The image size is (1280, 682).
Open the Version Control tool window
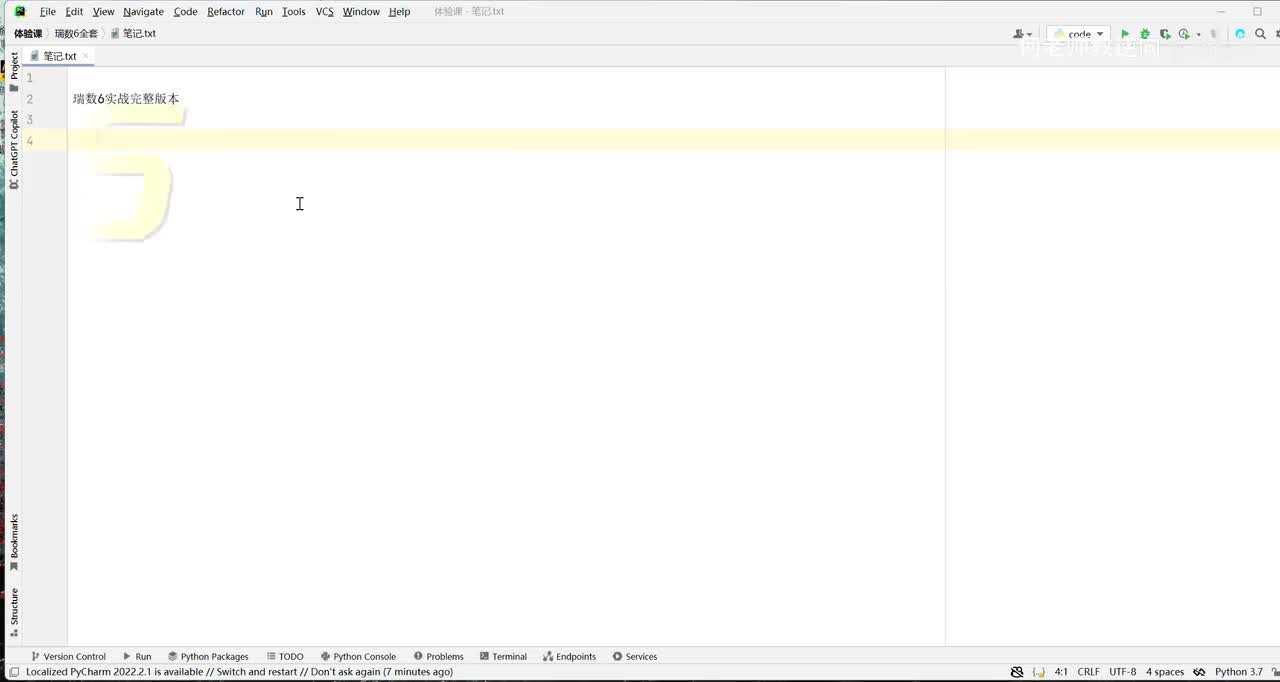coord(68,657)
